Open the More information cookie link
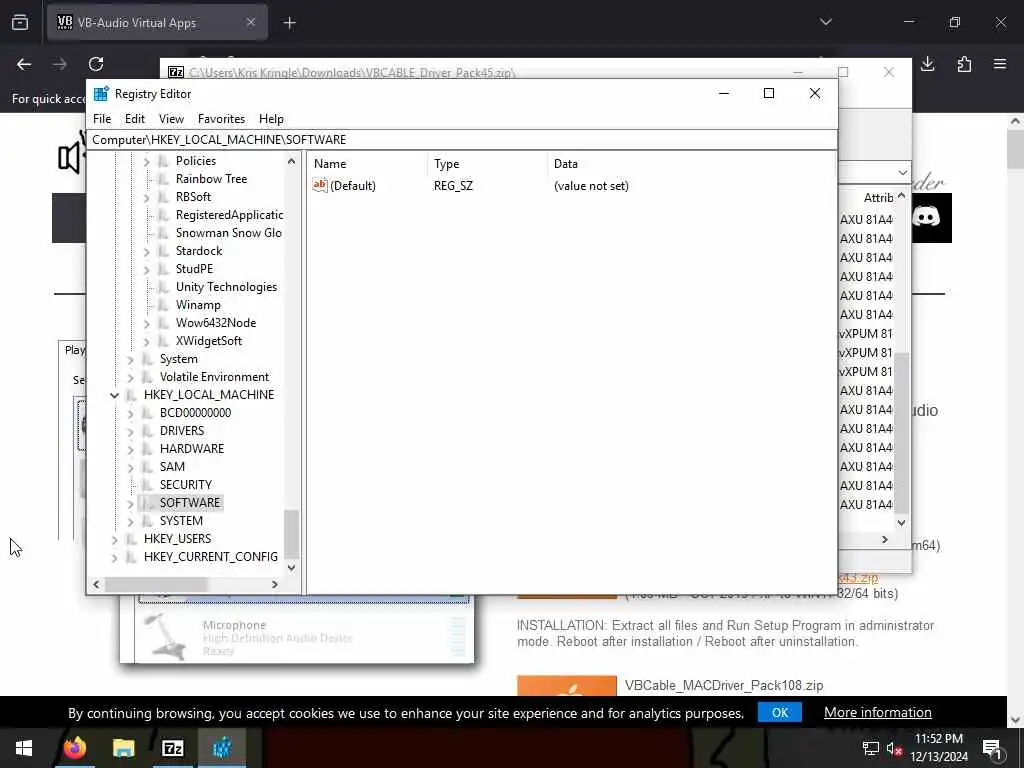 click(x=877, y=712)
